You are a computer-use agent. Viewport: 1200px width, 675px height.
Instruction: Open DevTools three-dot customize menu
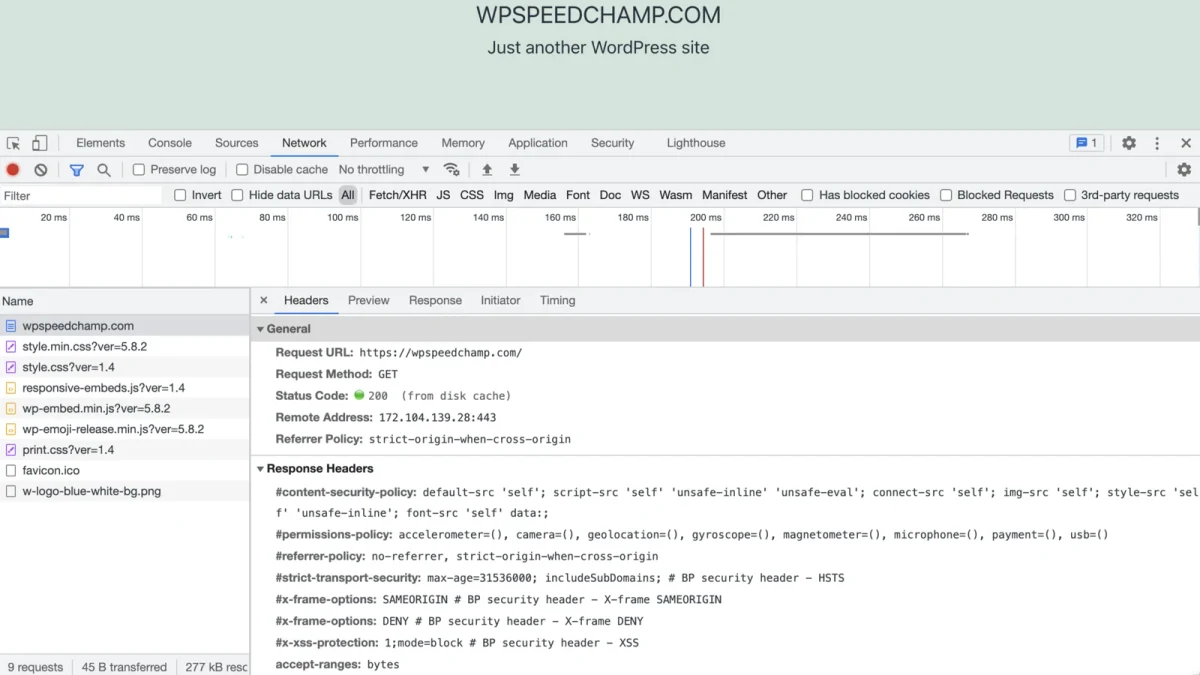click(x=1157, y=143)
